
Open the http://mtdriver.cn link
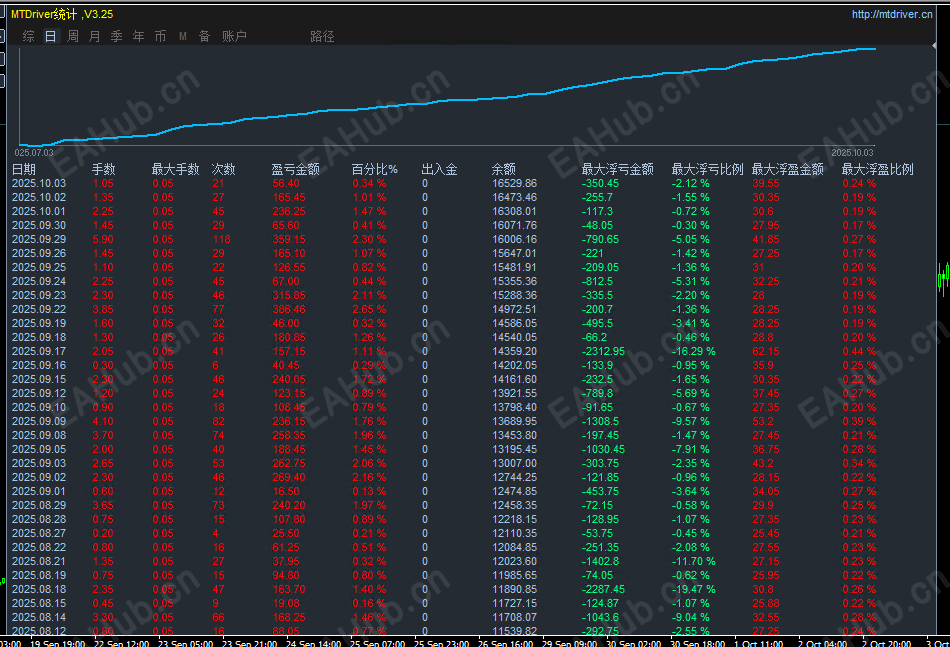[x=892, y=14]
